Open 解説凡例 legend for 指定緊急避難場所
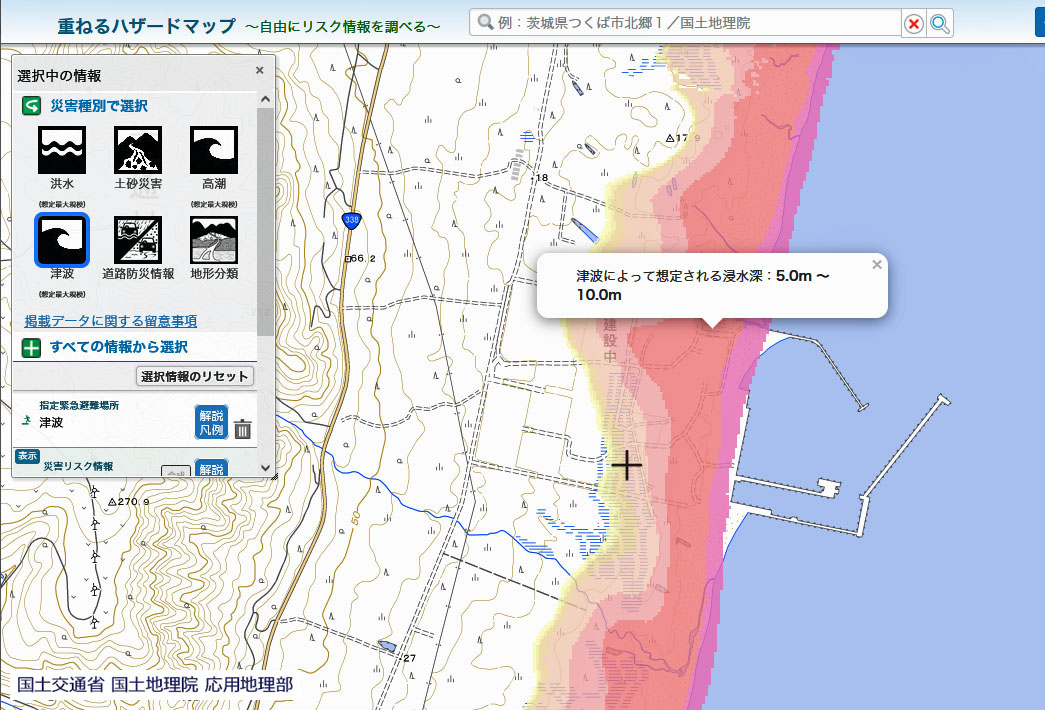 (211, 422)
